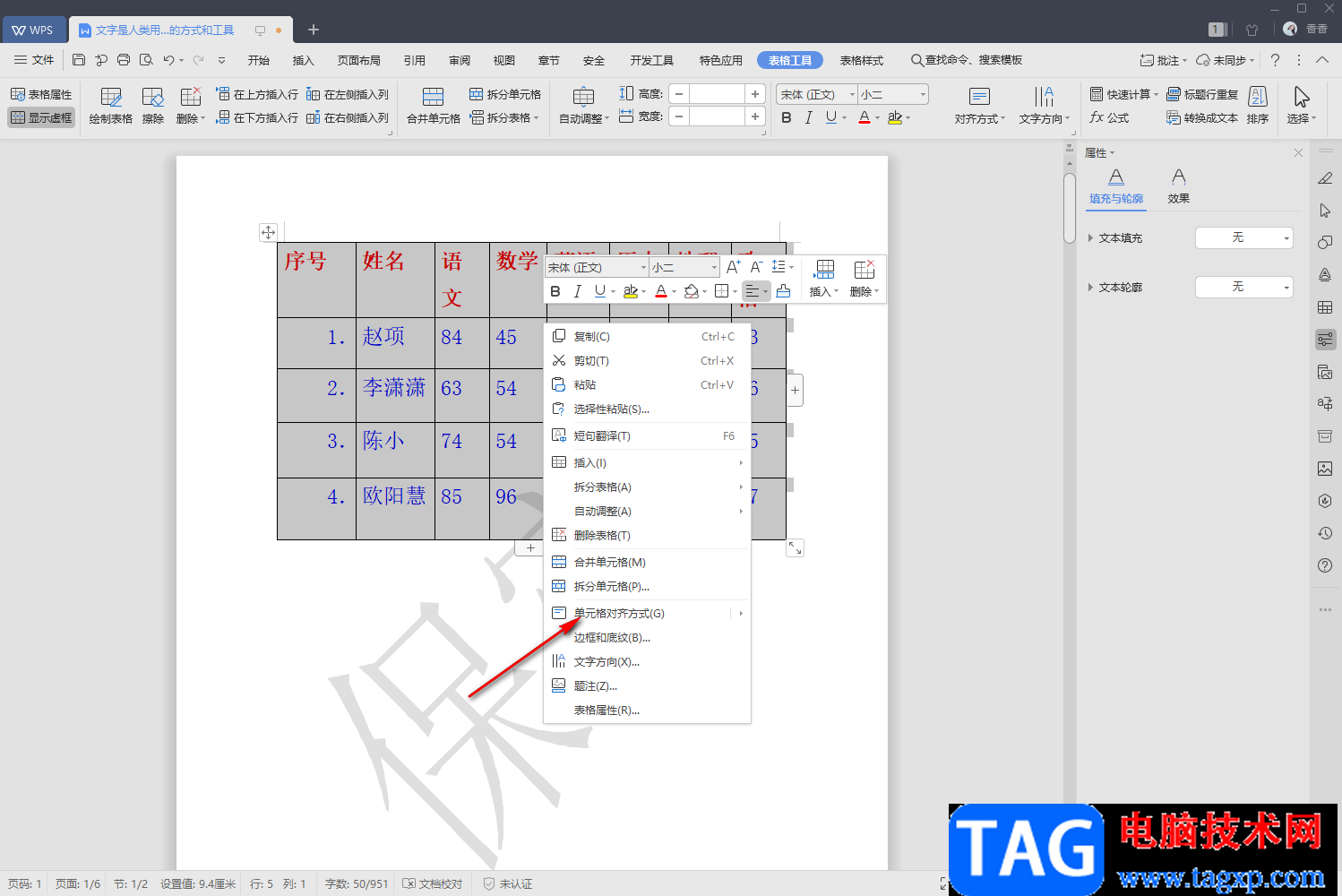Click the Italic icon in ribbon
Screen dimensions: 1342x896
pos(809,117)
